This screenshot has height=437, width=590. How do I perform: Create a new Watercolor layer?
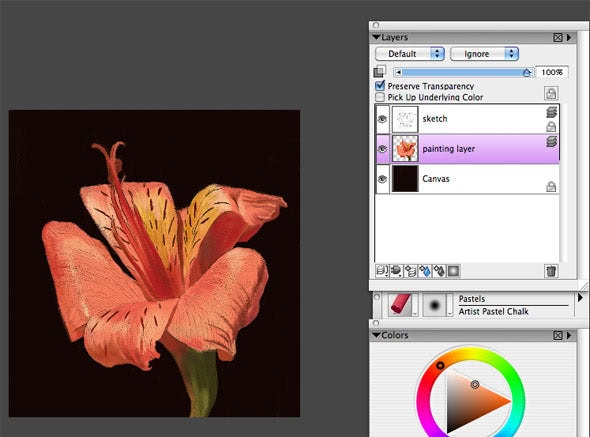tap(425, 271)
